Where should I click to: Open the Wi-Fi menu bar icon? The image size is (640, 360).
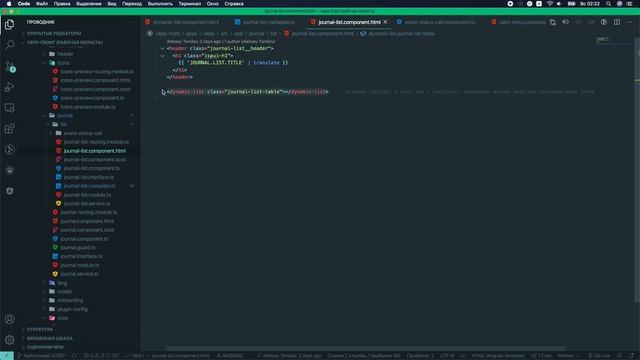(x=550, y=4)
